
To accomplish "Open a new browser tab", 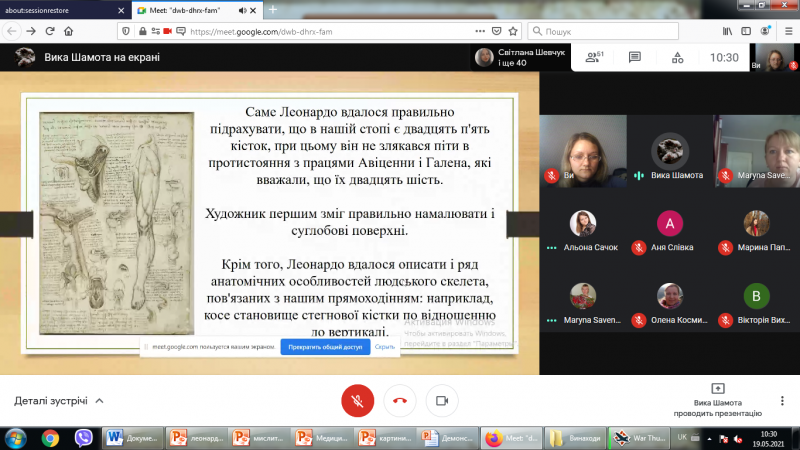I will coord(273,10).
